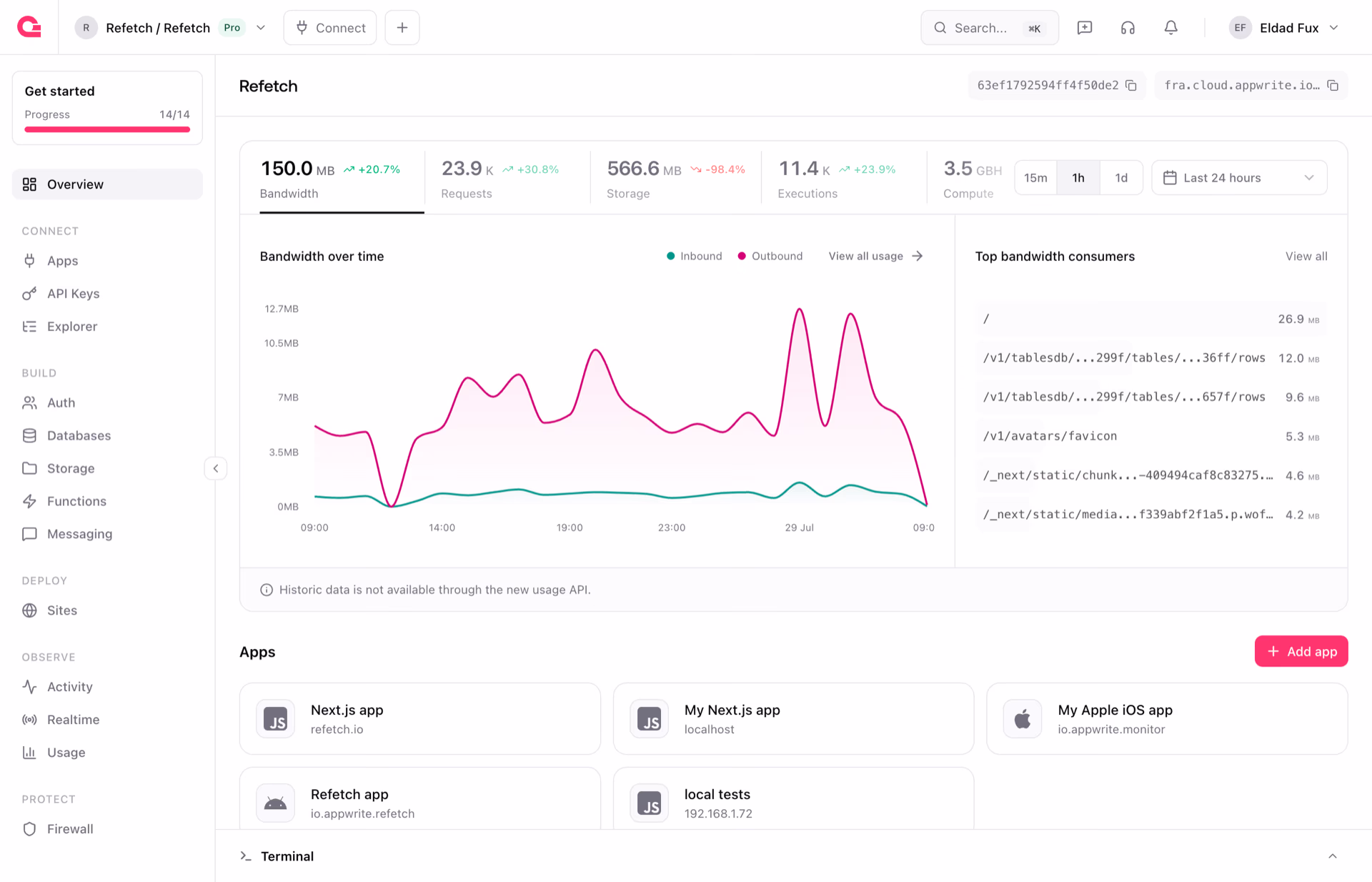Expand the Refetch / Refetch project switcher
This screenshot has height=882, width=1372.
(261, 28)
